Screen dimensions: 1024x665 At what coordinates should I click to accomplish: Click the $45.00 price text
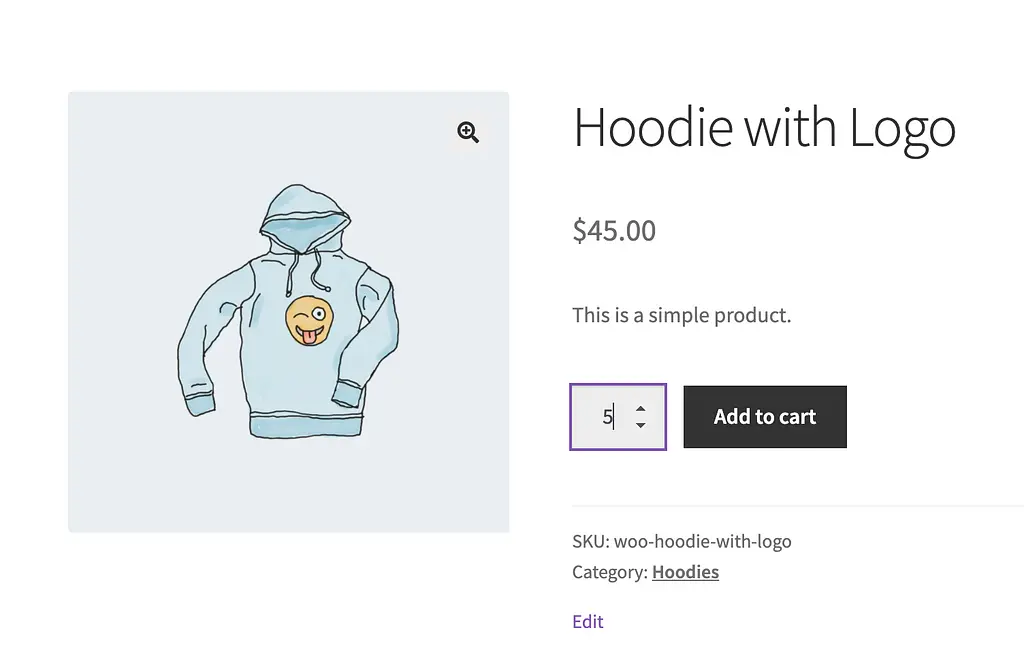pyautogui.click(x=614, y=231)
